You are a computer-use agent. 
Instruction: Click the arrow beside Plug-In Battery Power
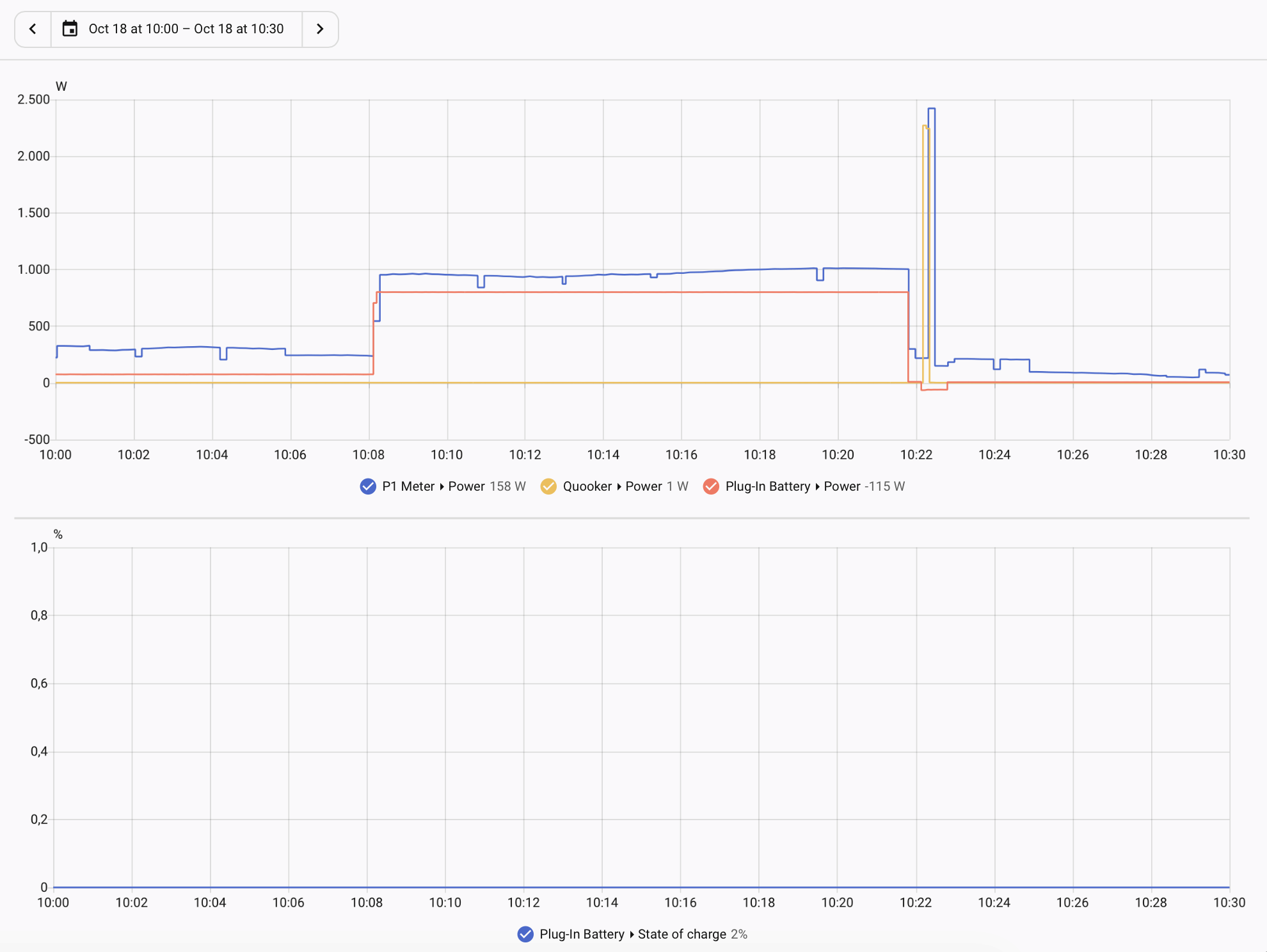pyautogui.click(x=817, y=487)
